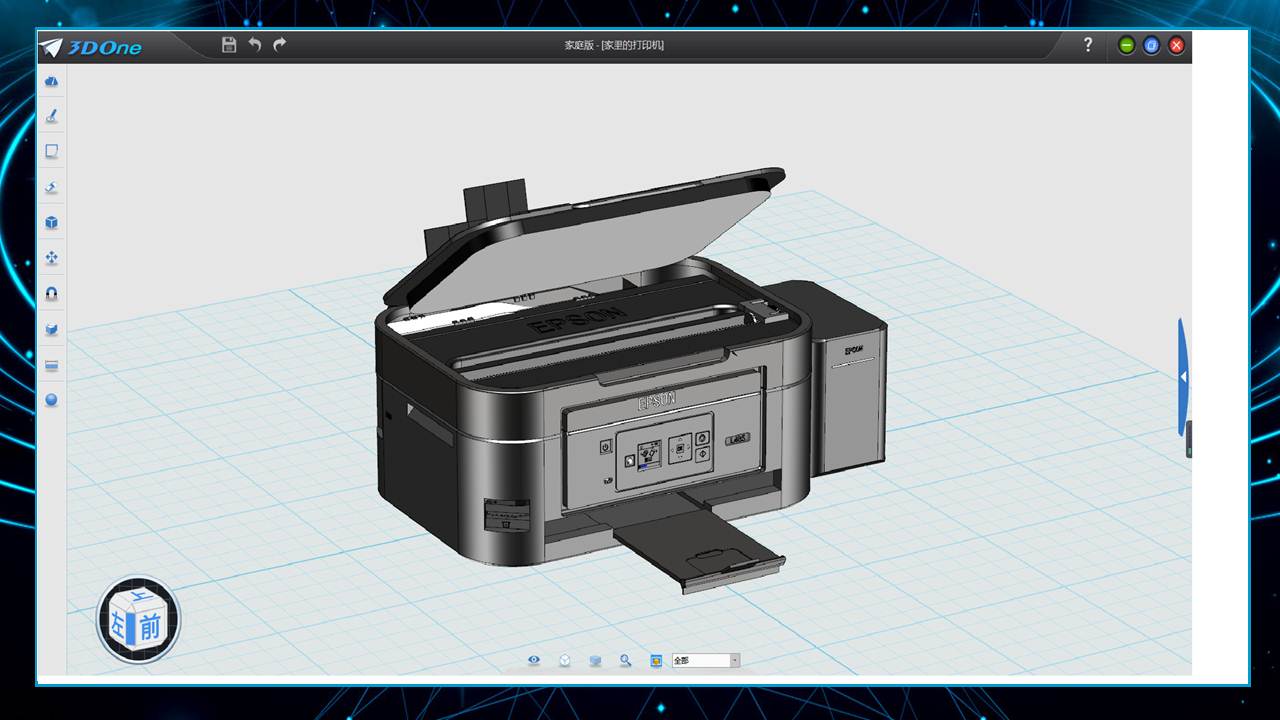This screenshot has height=720, width=1280.
Task: Open the basic primitives (cloud) tool
Action: point(52,81)
